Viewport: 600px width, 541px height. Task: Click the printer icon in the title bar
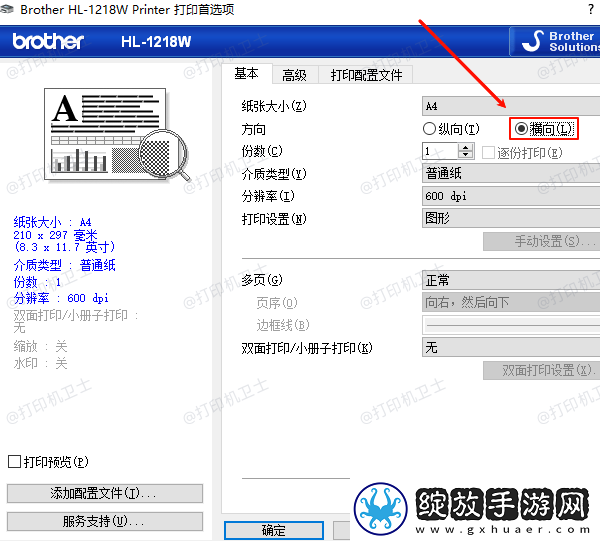7,9
